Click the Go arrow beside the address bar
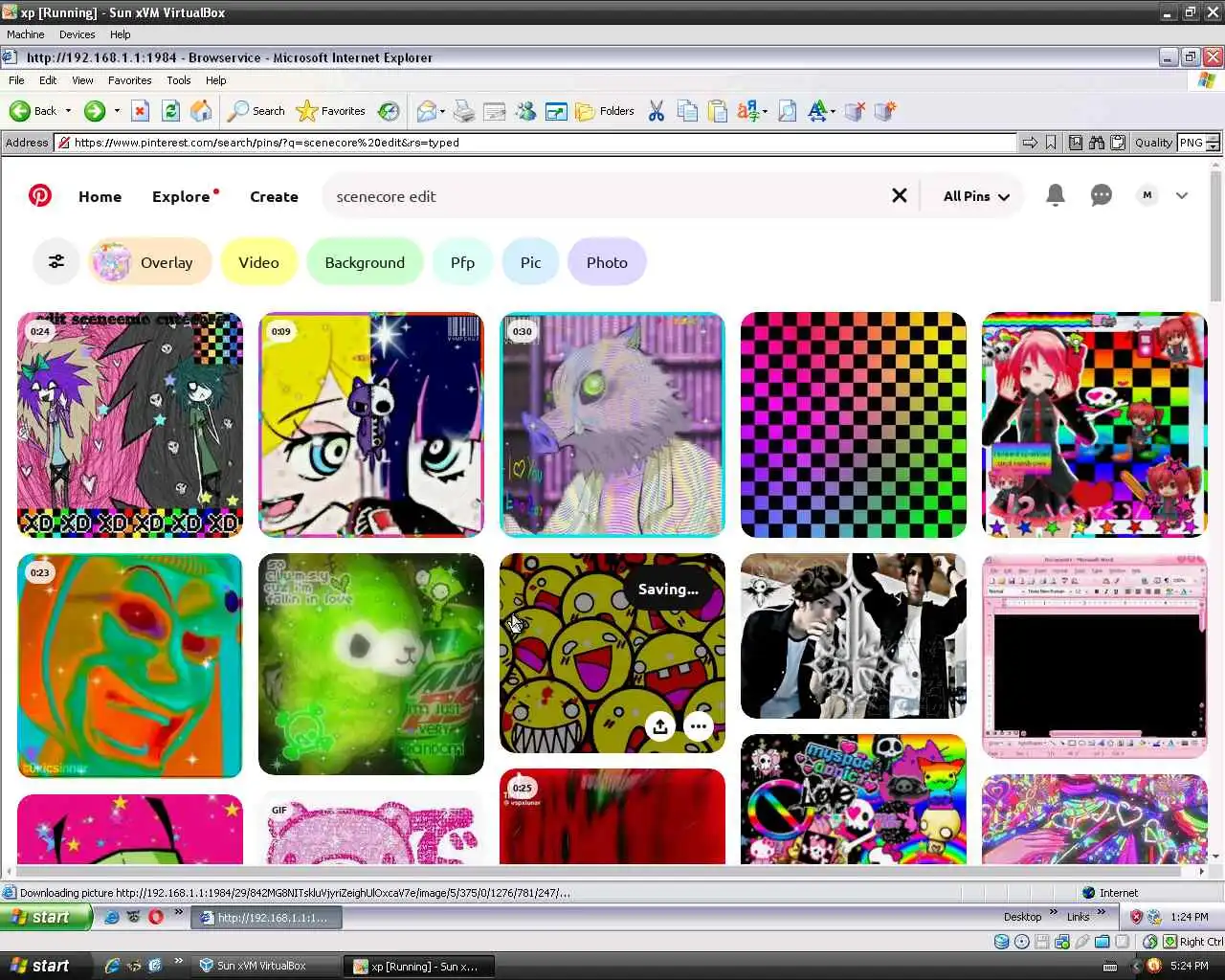Image resolution: width=1225 pixels, height=980 pixels. click(x=1030, y=143)
